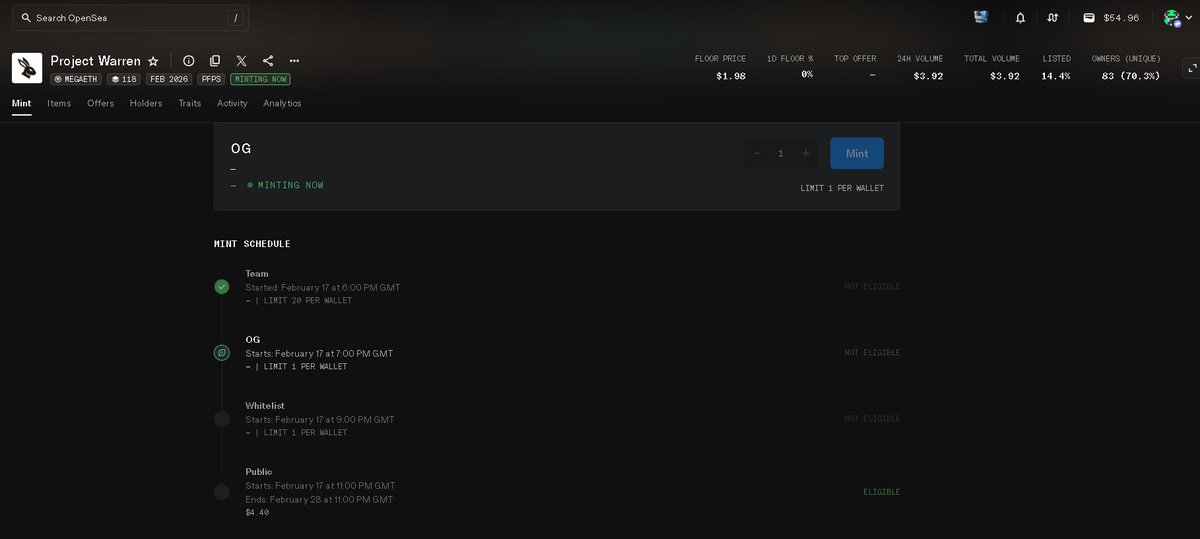Click the MEGAETH chain badge

click(x=76, y=79)
